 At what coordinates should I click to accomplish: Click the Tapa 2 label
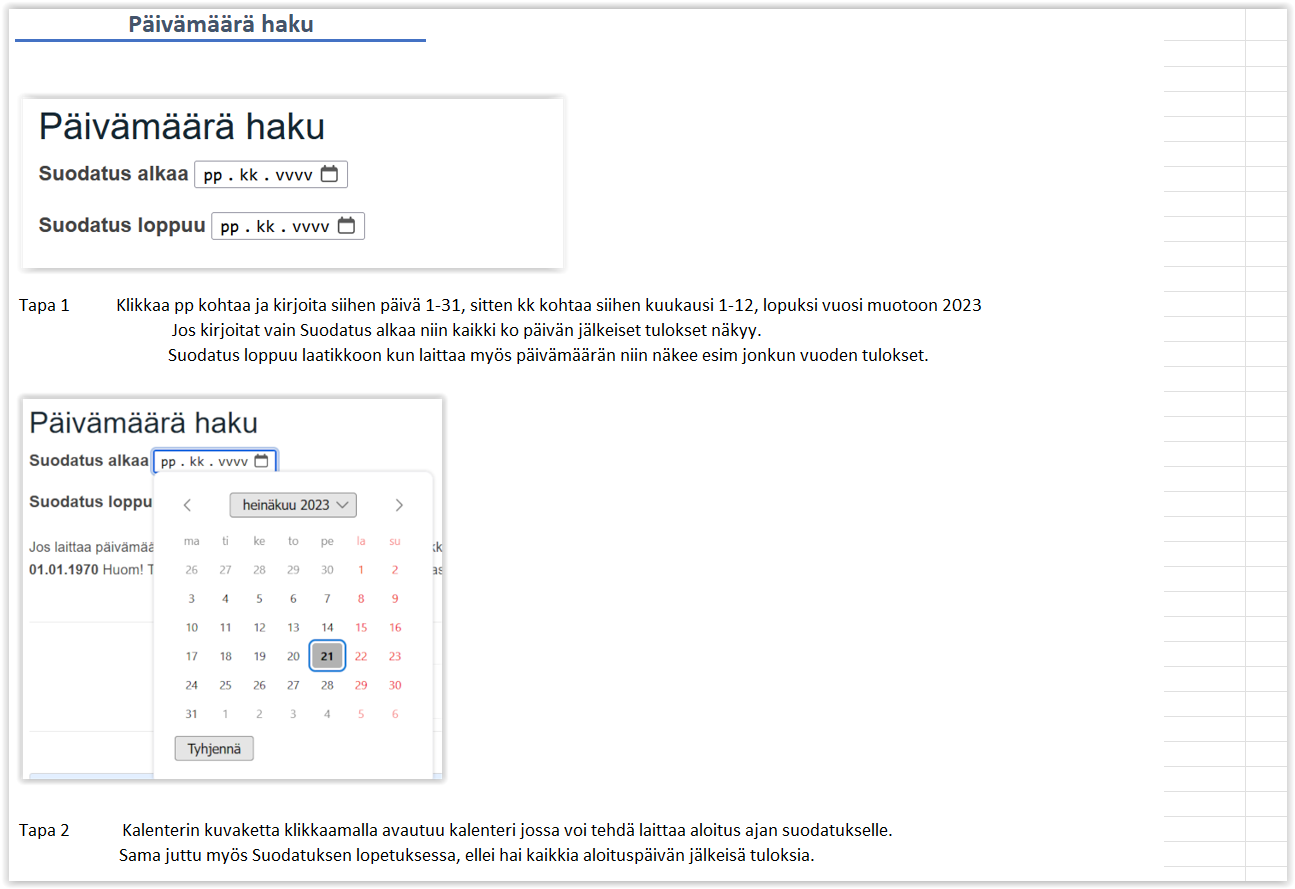point(44,831)
